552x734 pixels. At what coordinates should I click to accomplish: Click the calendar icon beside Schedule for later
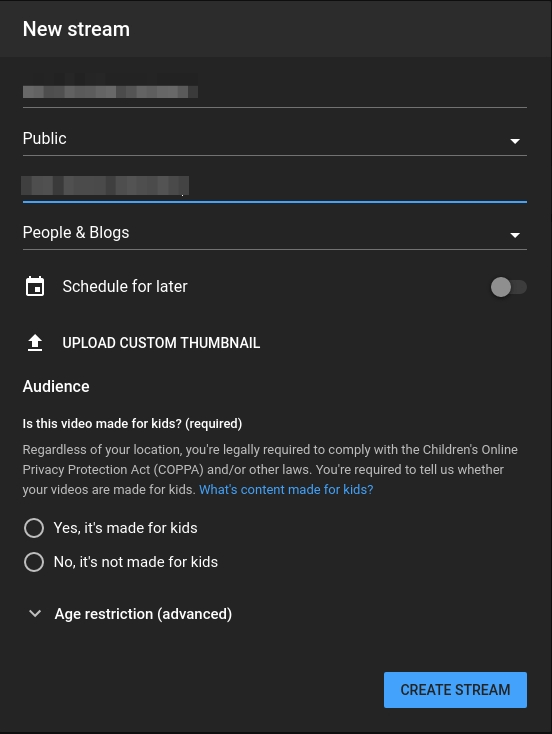tap(35, 286)
